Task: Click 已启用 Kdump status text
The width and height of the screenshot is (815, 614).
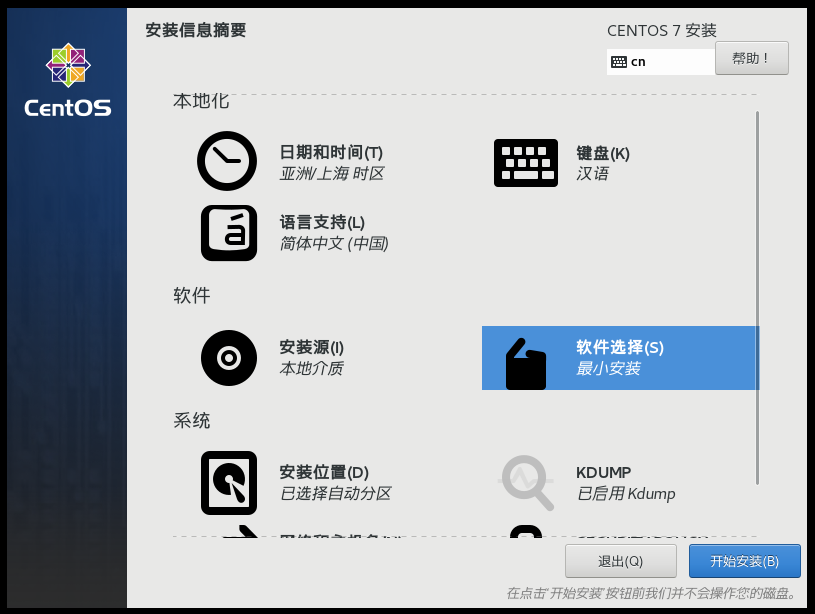Action: 626,493
